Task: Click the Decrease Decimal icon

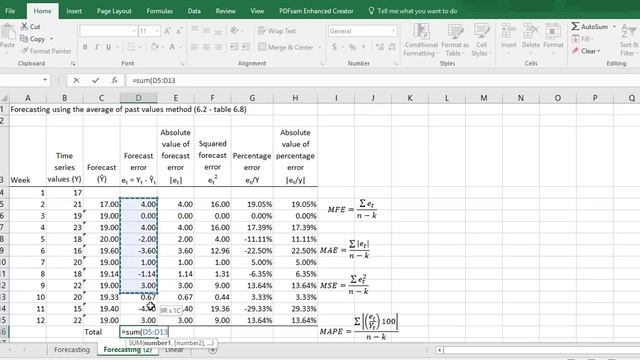Action: click(391, 47)
